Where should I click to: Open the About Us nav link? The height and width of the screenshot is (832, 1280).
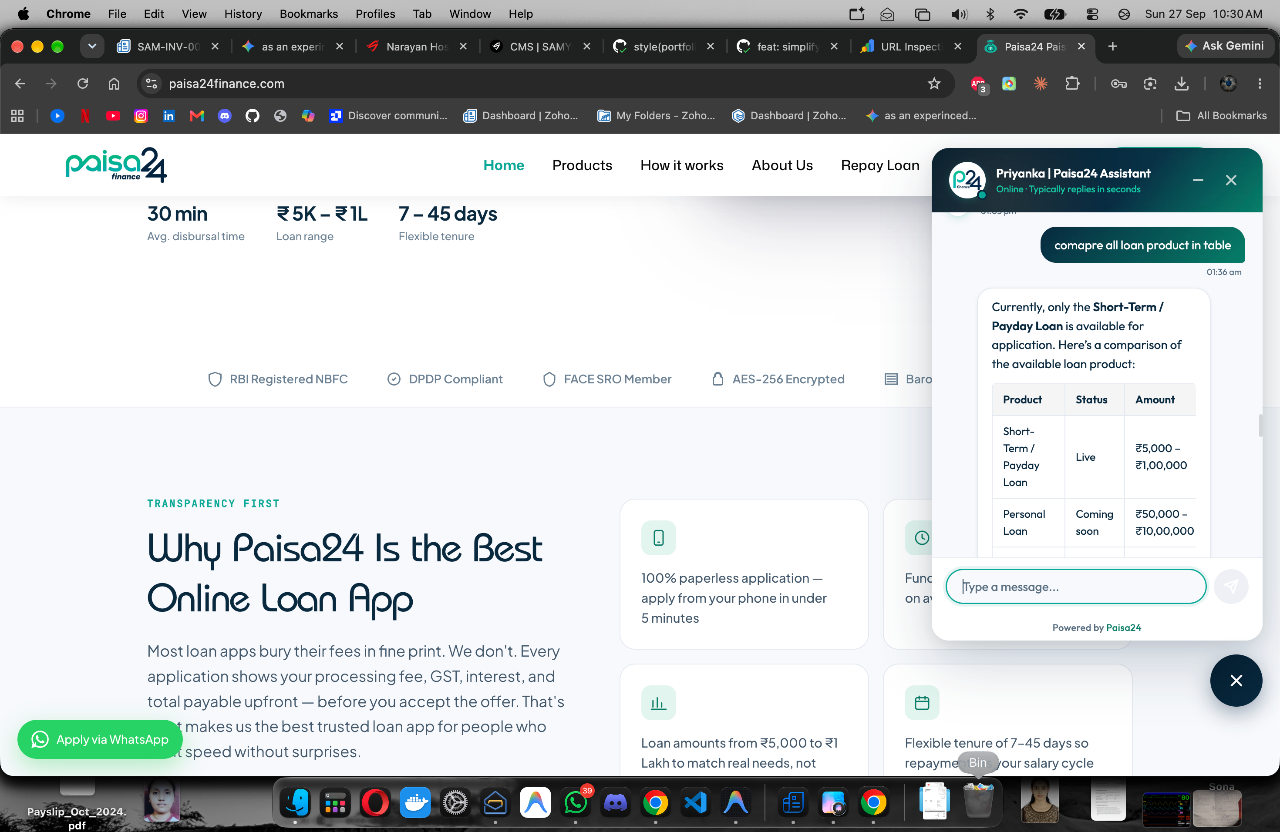pos(782,165)
